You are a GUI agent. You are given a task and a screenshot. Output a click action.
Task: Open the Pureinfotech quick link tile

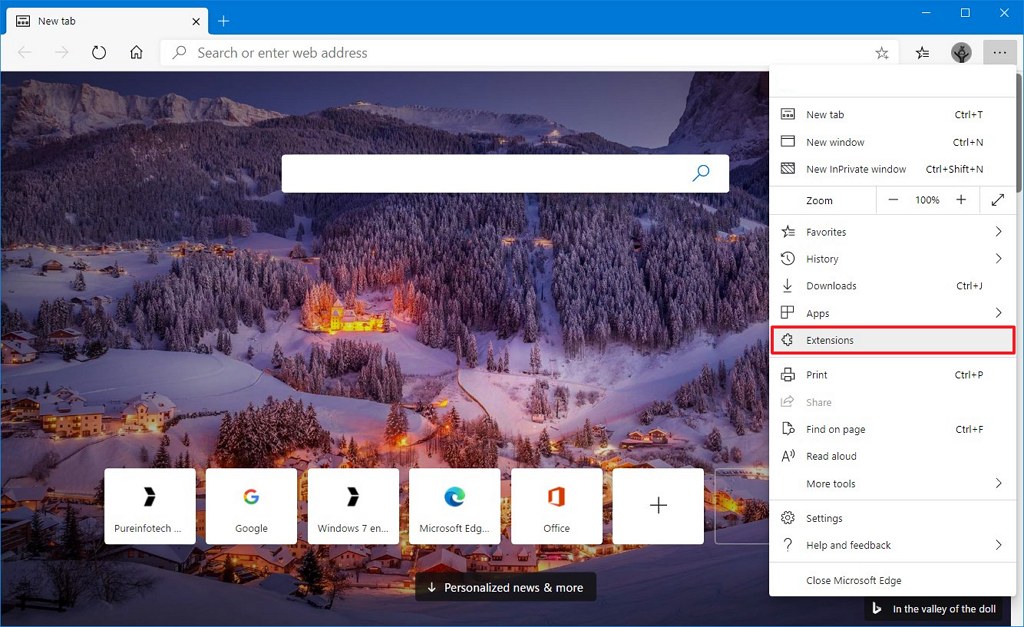pyautogui.click(x=150, y=506)
